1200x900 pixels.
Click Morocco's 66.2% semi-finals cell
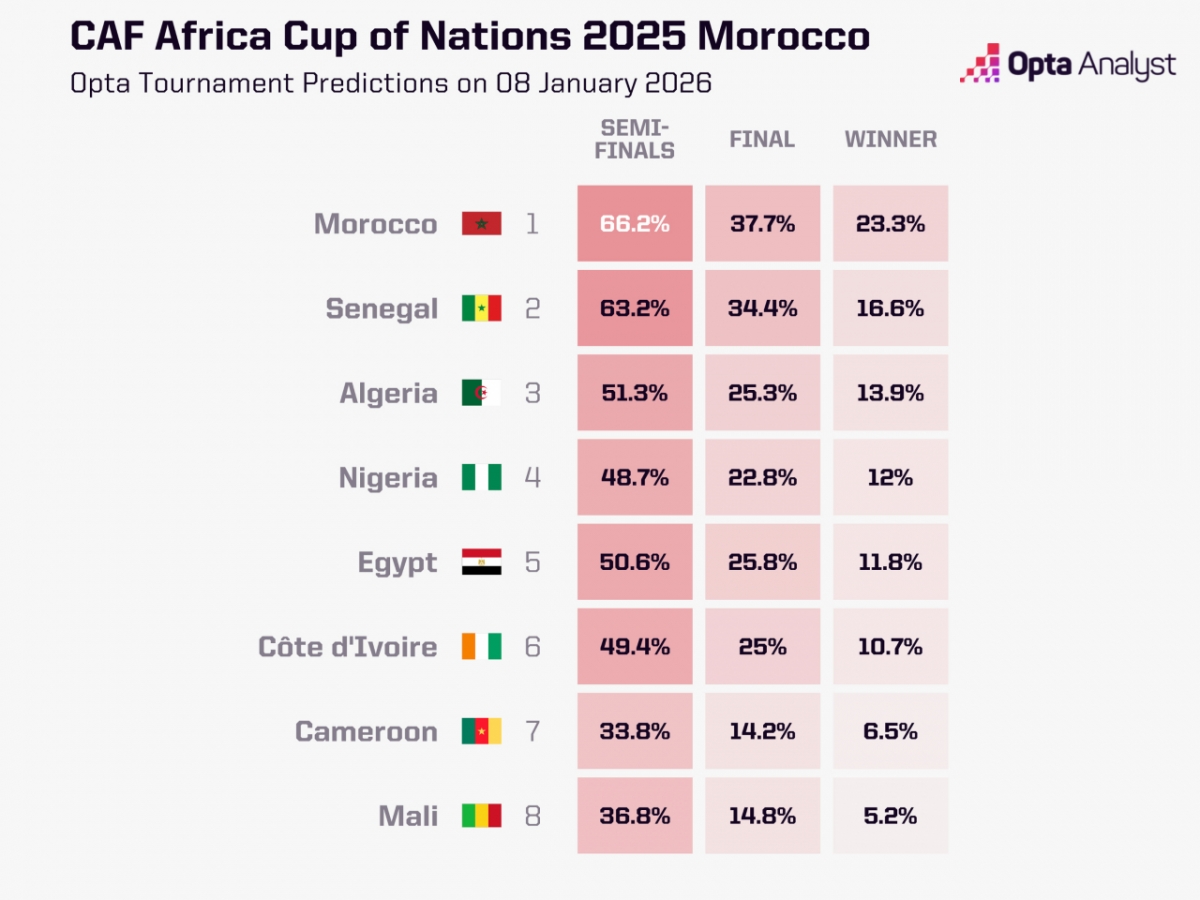point(635,224)
